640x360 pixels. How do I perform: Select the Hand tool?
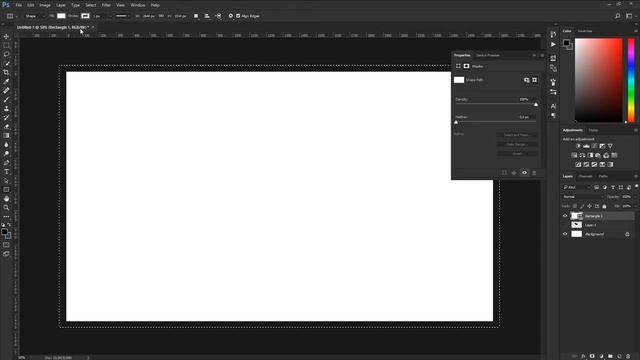[6, 198]
